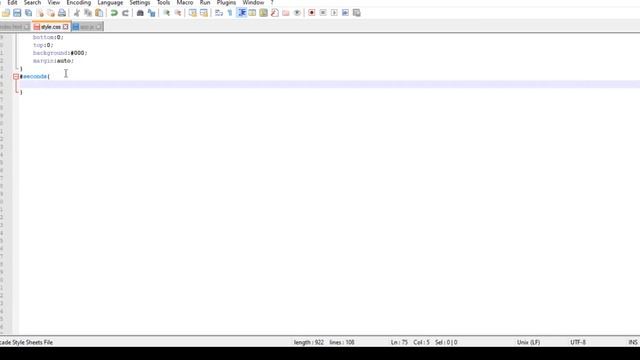Click the 'bottom:0;' code line

pos(48,37)
